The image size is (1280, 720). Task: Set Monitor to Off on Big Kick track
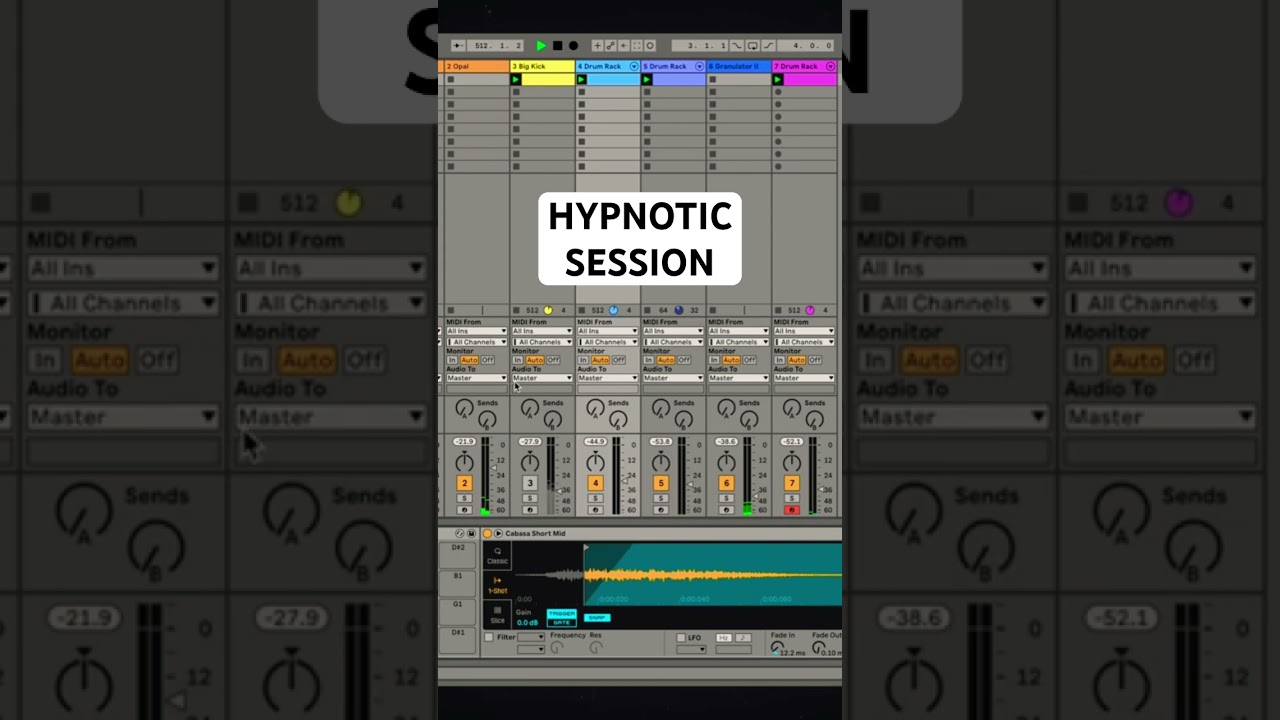point(553,360)
